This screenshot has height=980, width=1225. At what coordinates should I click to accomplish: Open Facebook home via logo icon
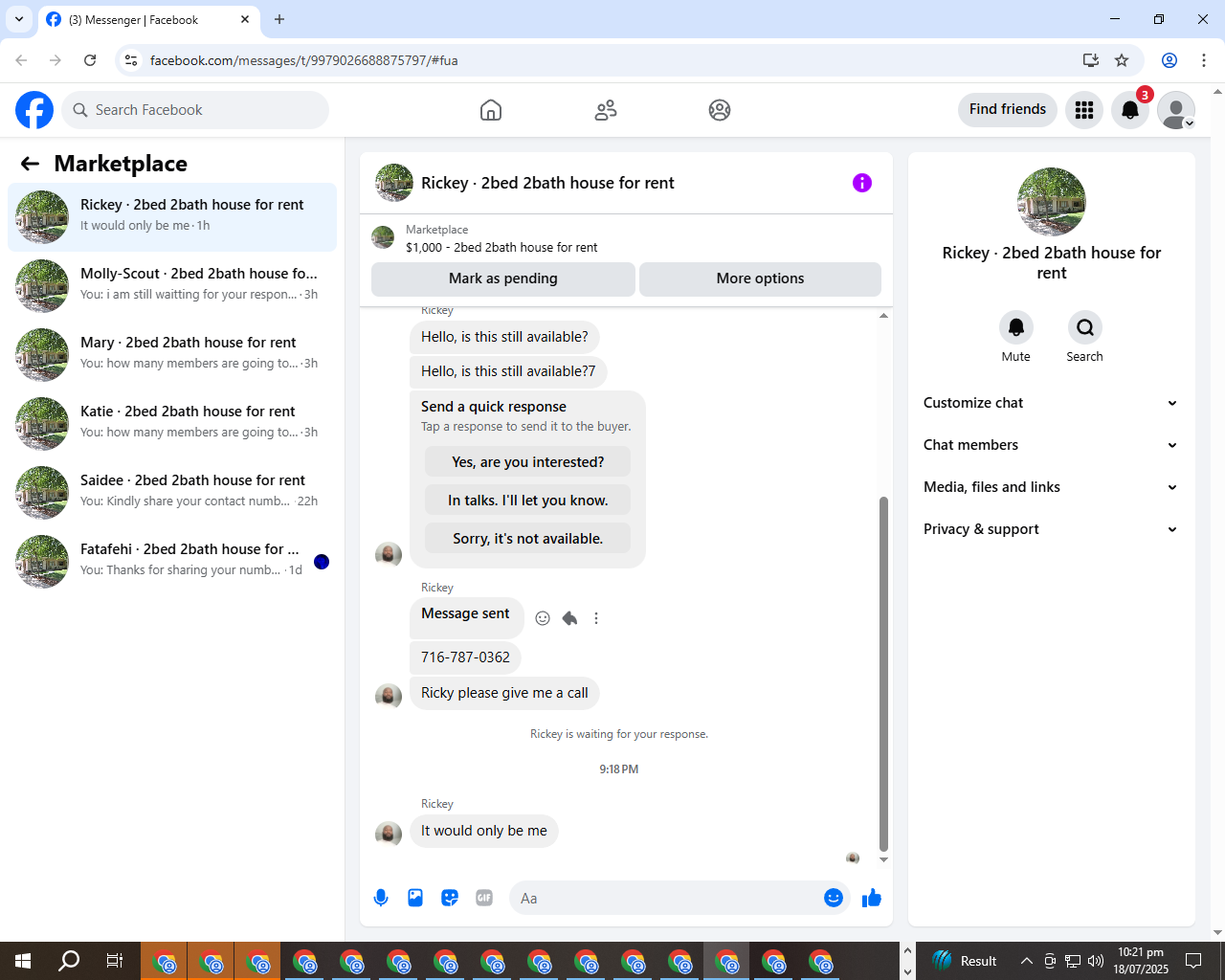(x=34, y=110)
